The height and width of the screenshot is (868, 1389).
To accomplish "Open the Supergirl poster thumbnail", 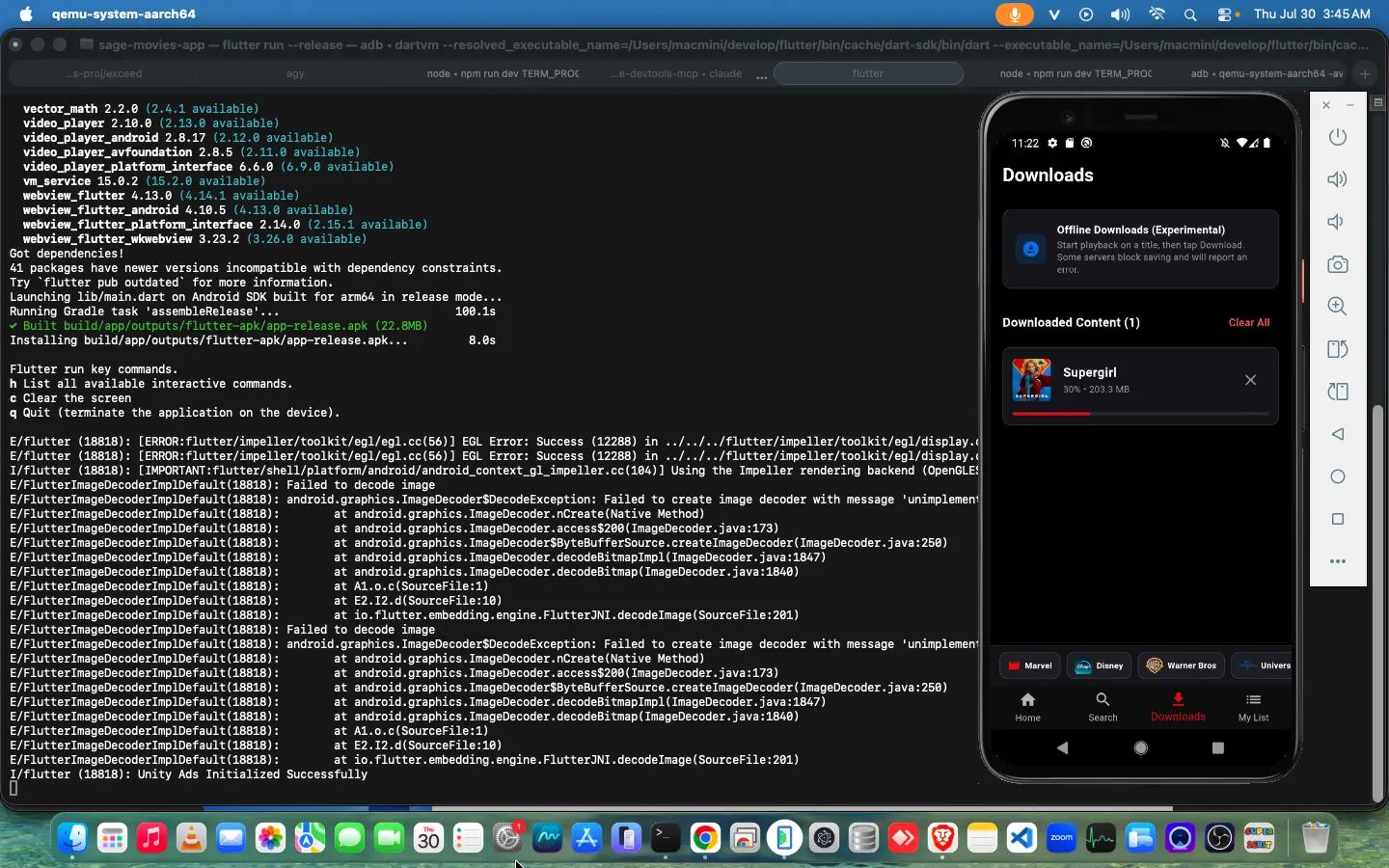I will tap(1031, 380).
